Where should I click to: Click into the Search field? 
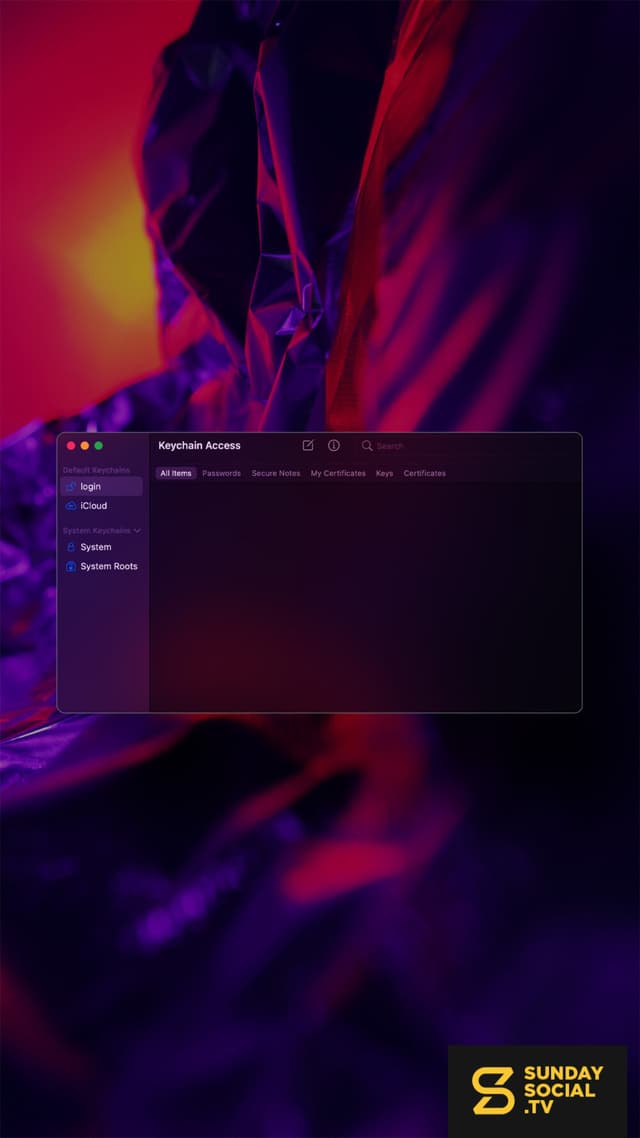467,446
